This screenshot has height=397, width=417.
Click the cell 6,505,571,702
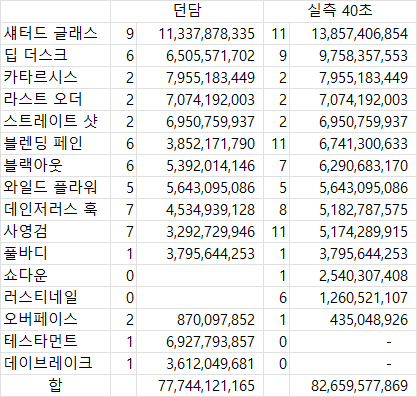(200, 55)
